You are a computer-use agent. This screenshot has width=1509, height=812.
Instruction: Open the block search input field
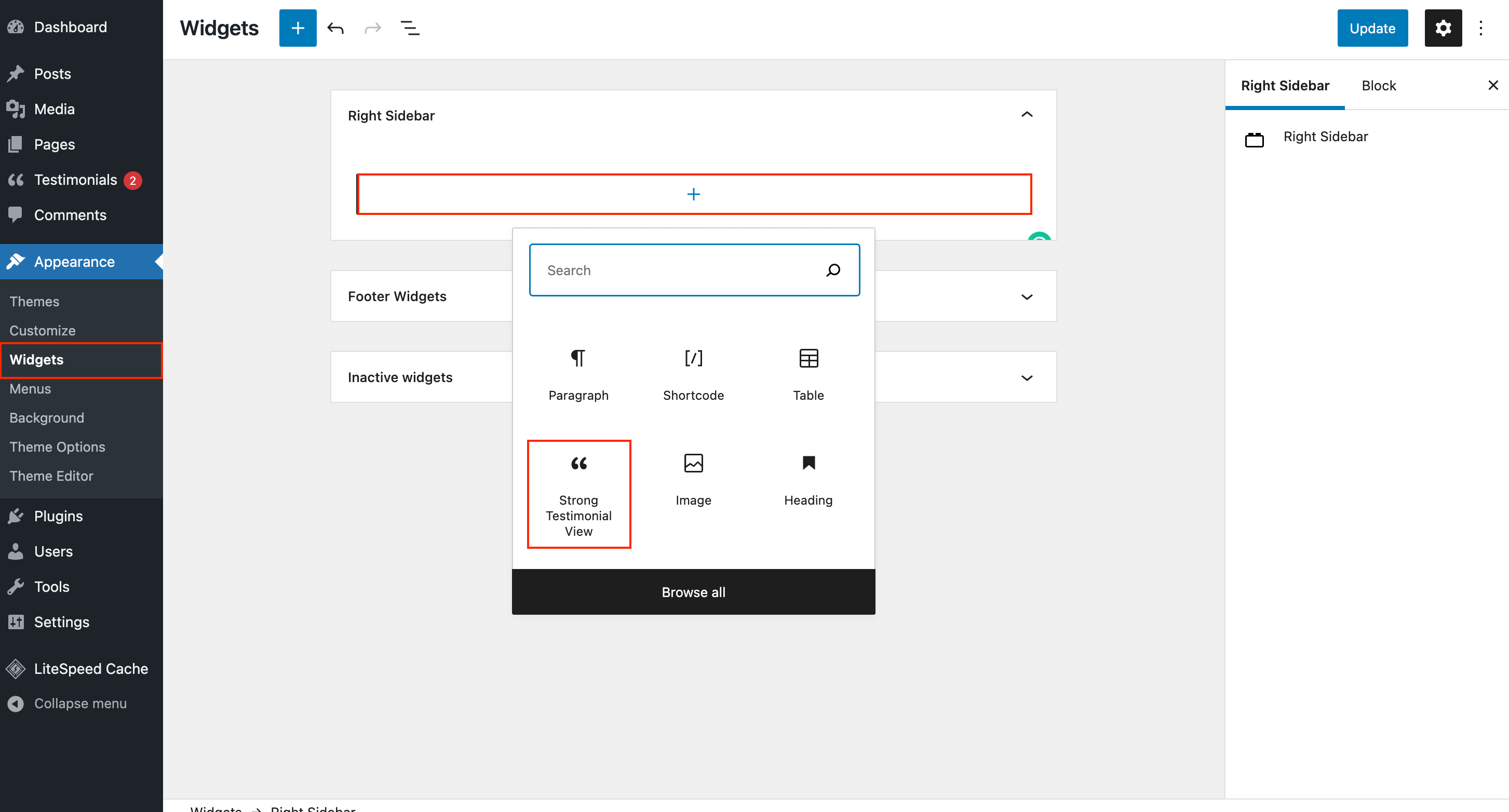(x=694, y=269)
